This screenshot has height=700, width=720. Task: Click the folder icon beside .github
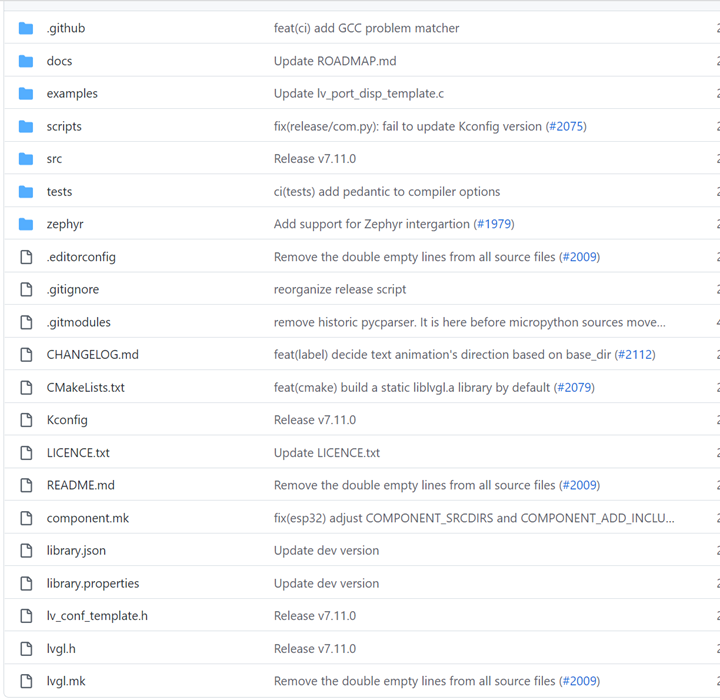(26, 28)
